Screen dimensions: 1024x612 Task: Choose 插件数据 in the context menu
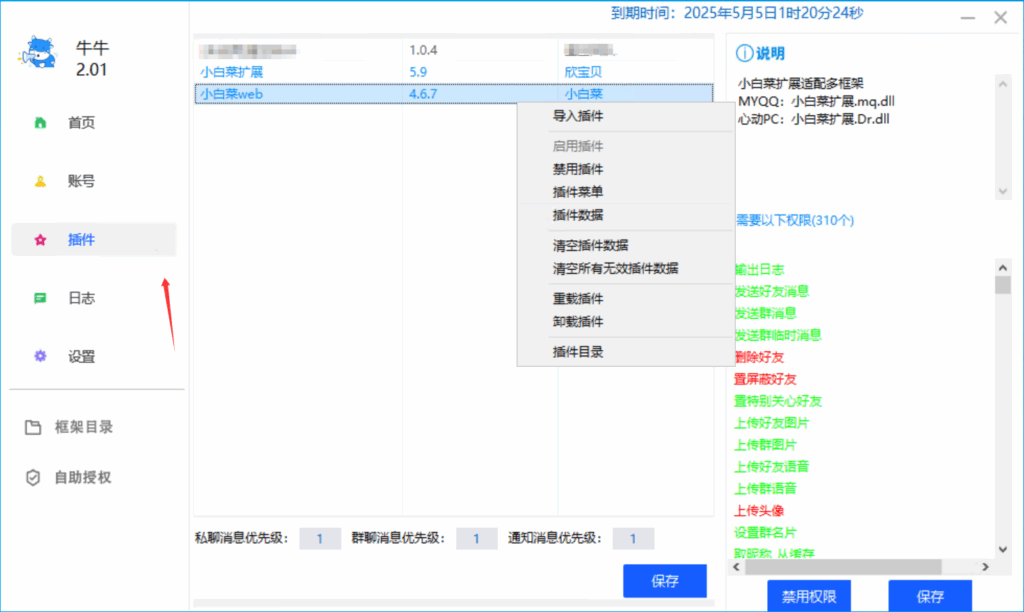click(x=578, y=215)
